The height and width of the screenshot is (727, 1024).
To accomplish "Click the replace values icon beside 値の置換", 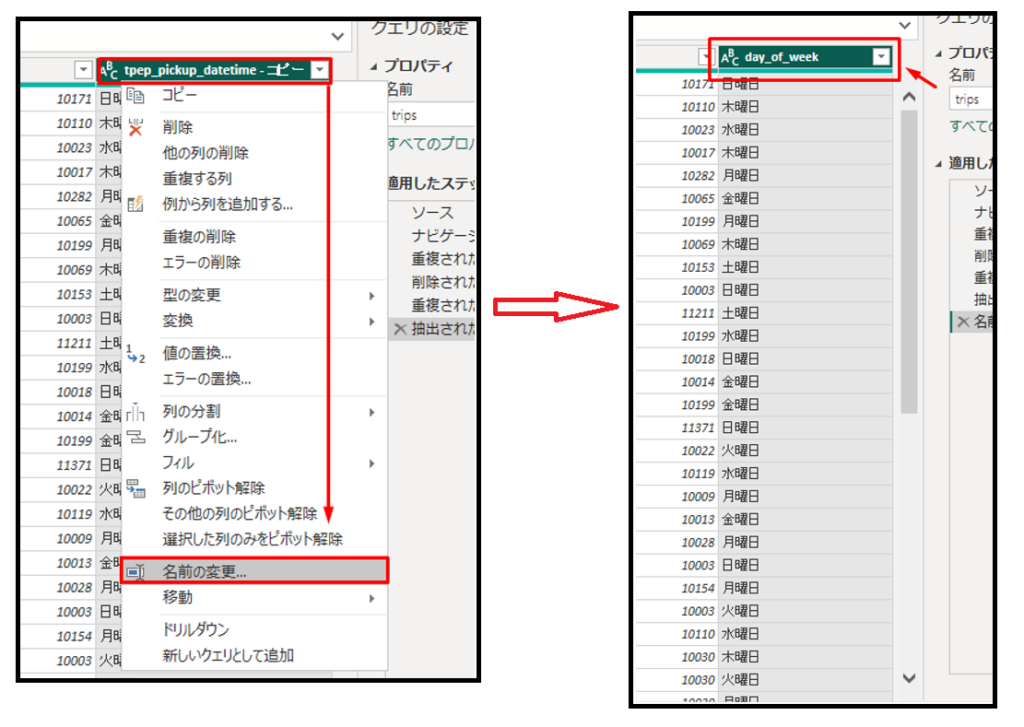I will pos(135,353).
